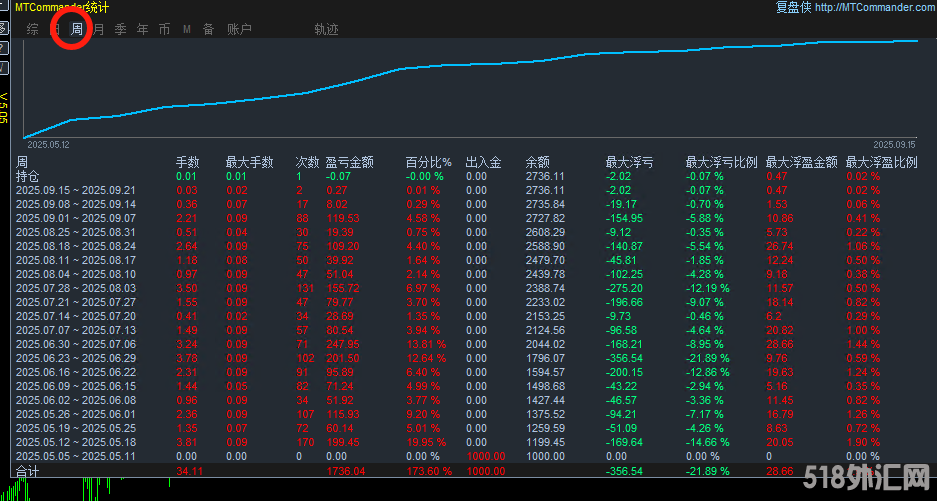This screenshot has width=937, height=501.
Task: Open the 年 (yearly) tab
Action: (x=142, y=29)
